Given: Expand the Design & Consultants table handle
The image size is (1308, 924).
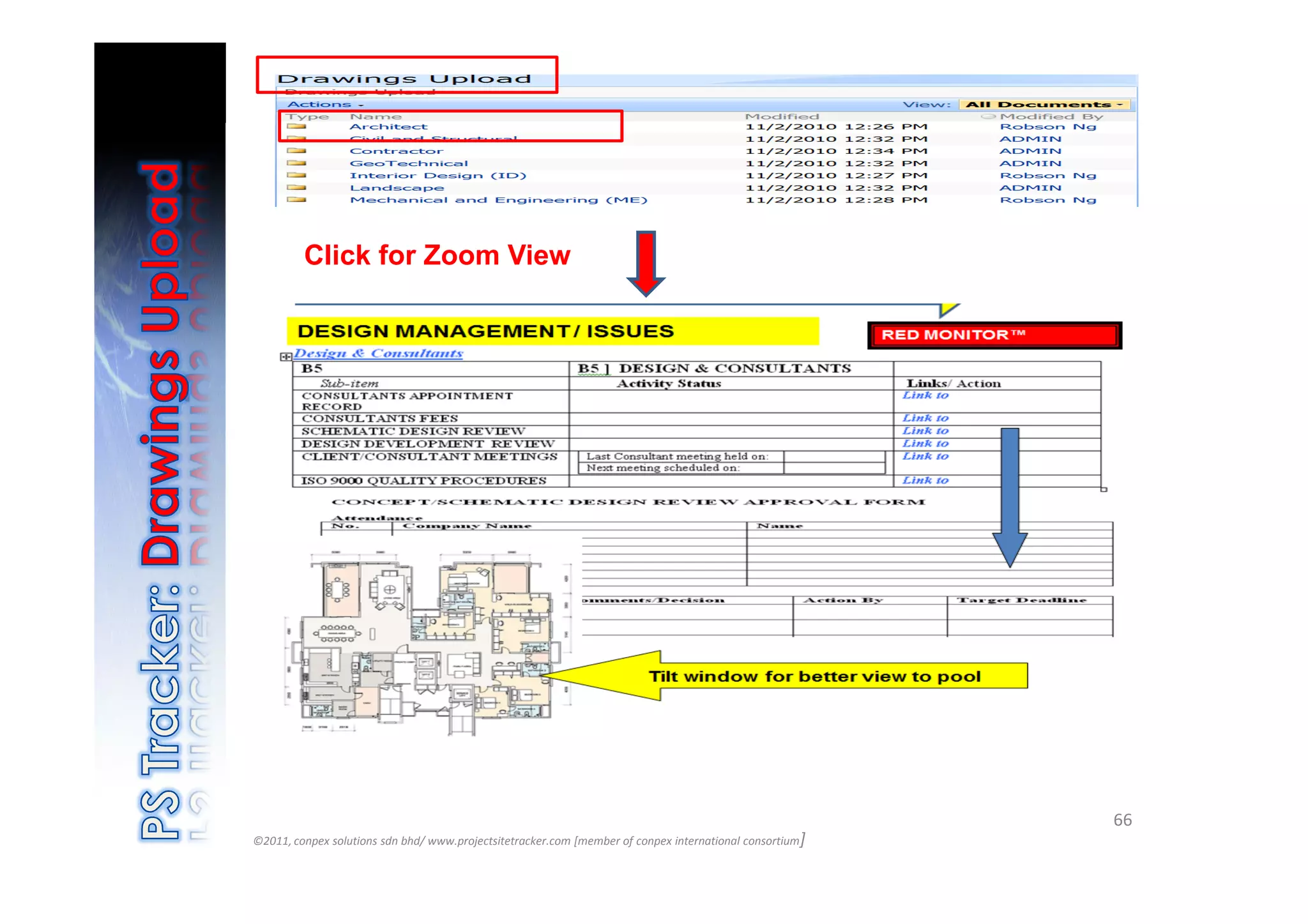Looking at the screenshot, I should point(285,357).
